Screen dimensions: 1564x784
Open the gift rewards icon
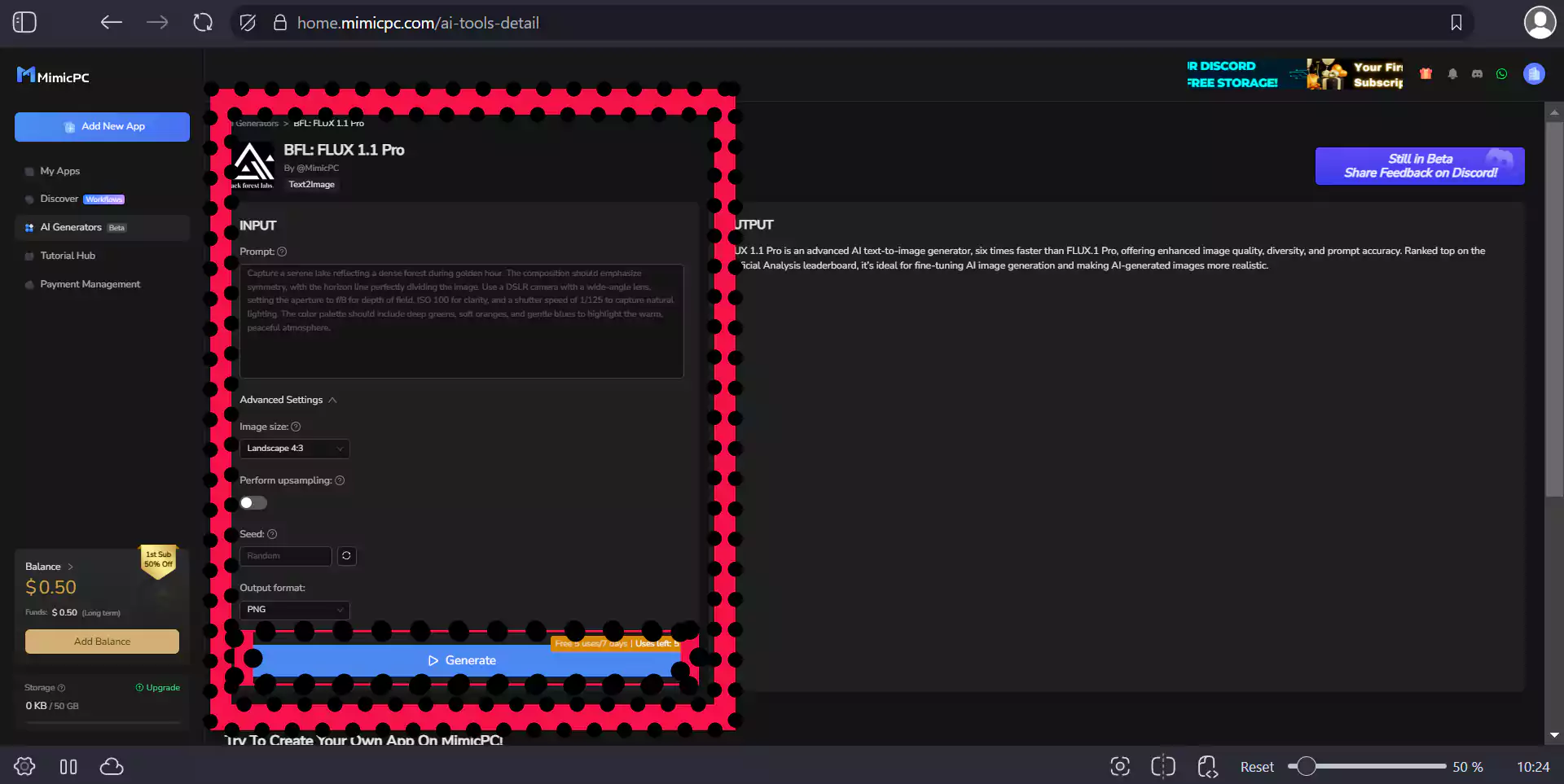coord(1426,74)
